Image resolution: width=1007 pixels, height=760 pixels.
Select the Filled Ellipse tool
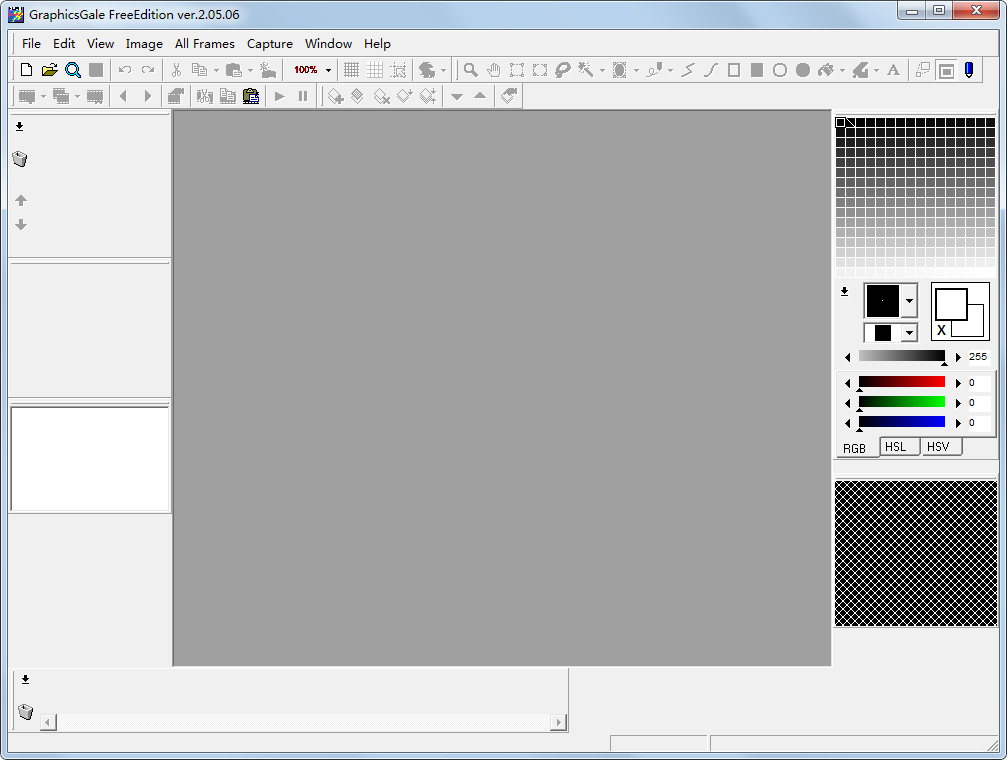click(x=803, y=70)
